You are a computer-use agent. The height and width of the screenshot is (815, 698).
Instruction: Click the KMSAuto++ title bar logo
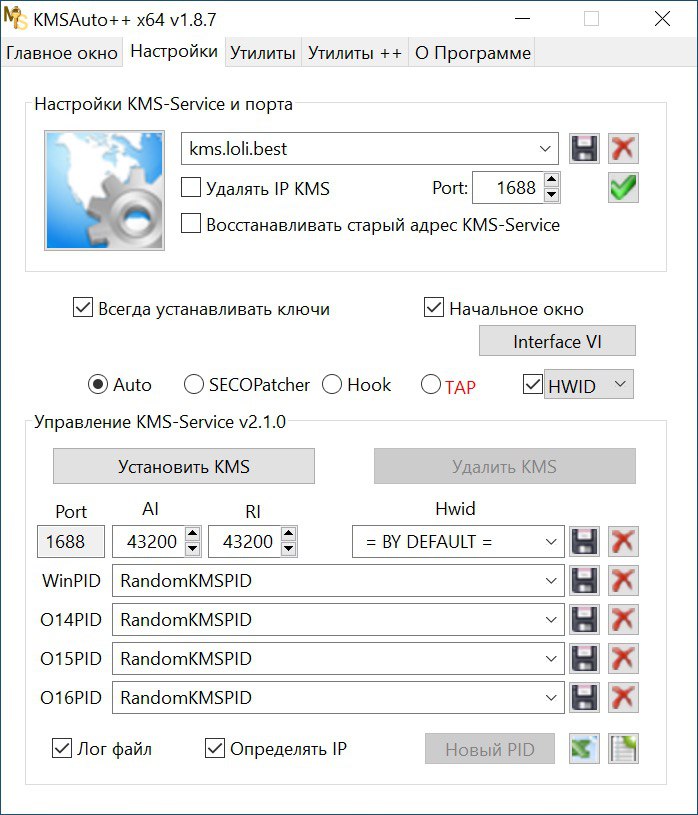pos(15,18)
